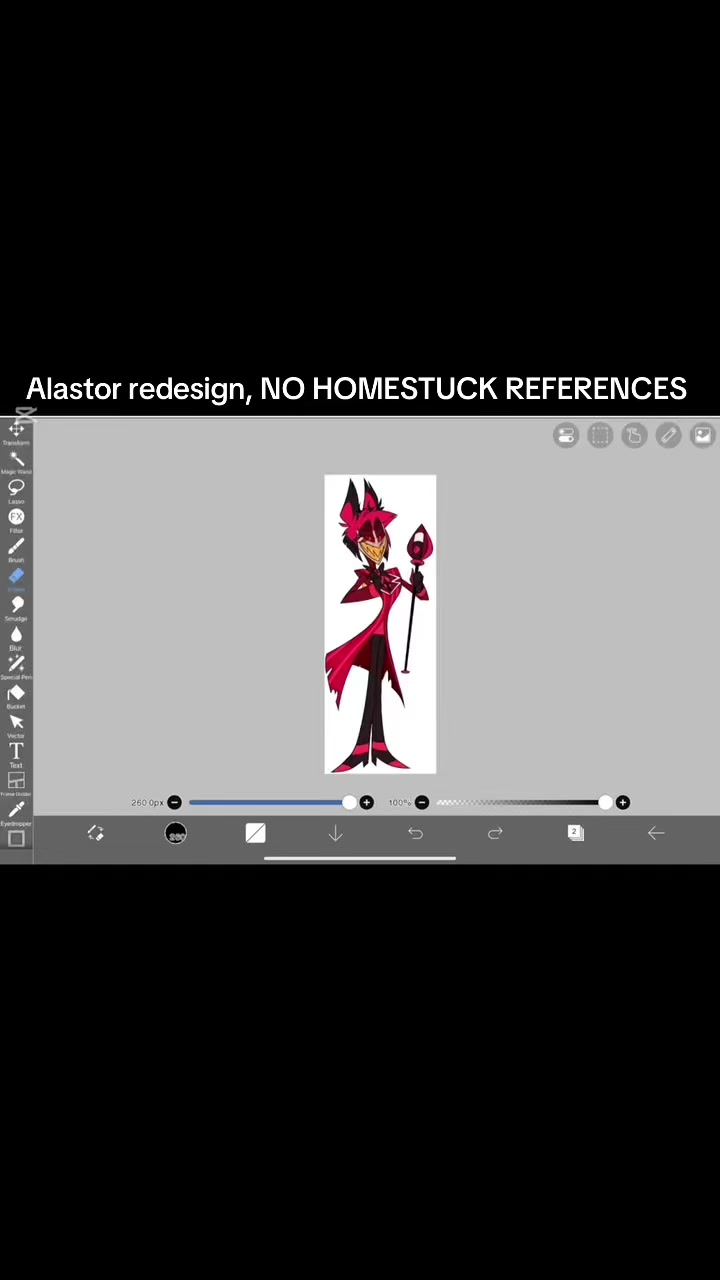
Task: Undo the last action
Action: tap(416, 833)
